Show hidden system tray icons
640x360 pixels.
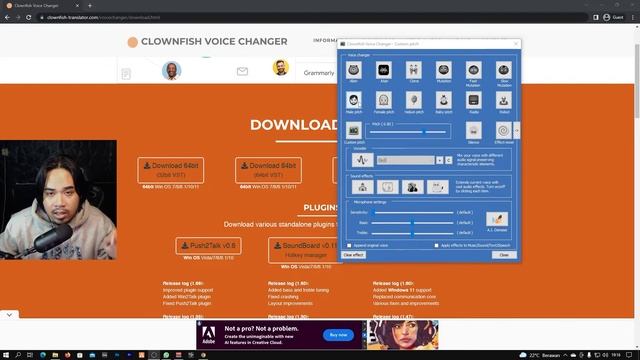565,355
